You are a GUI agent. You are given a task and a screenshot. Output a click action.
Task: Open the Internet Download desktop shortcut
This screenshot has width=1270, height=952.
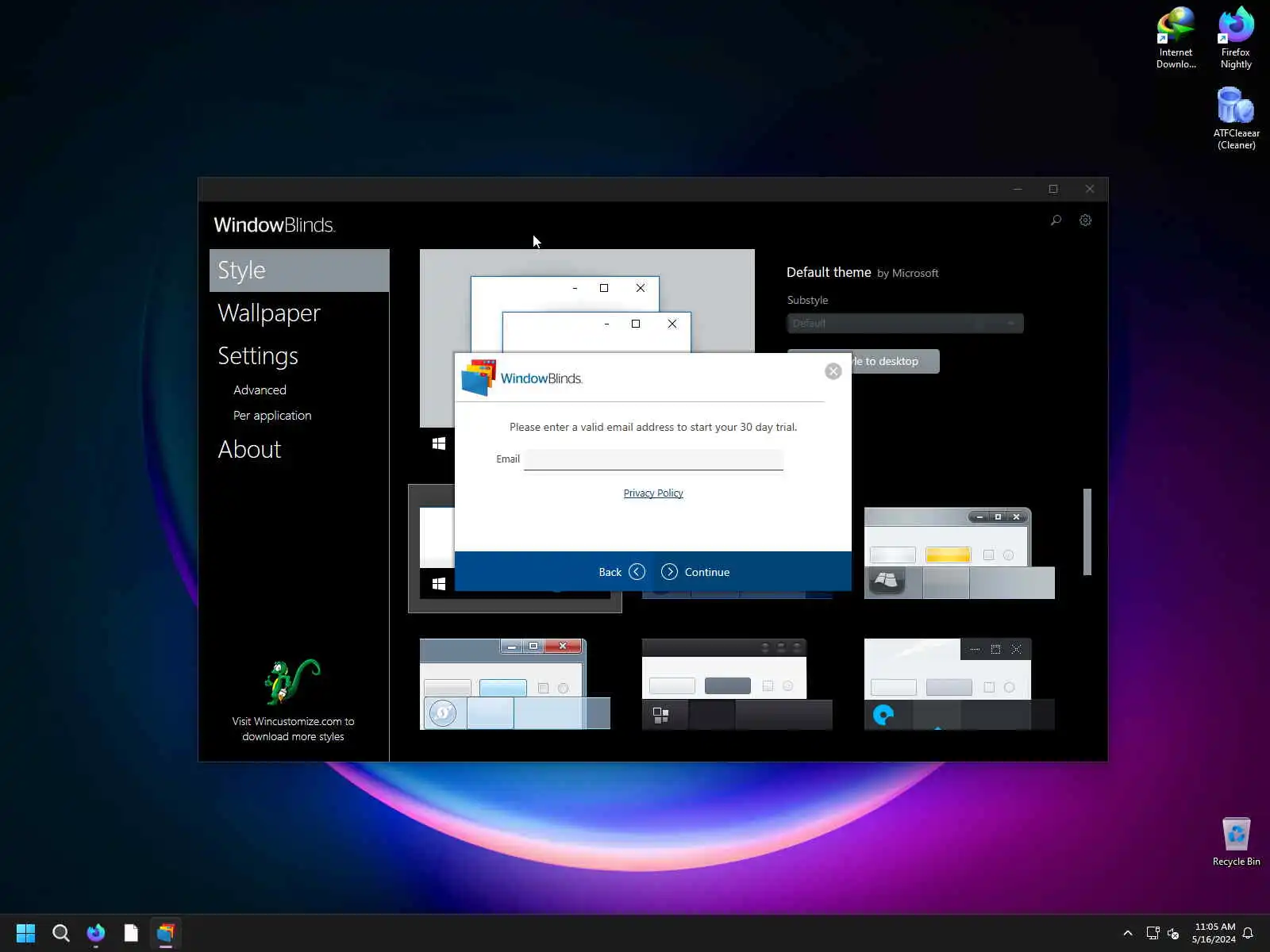click(x=1176, y=38)
